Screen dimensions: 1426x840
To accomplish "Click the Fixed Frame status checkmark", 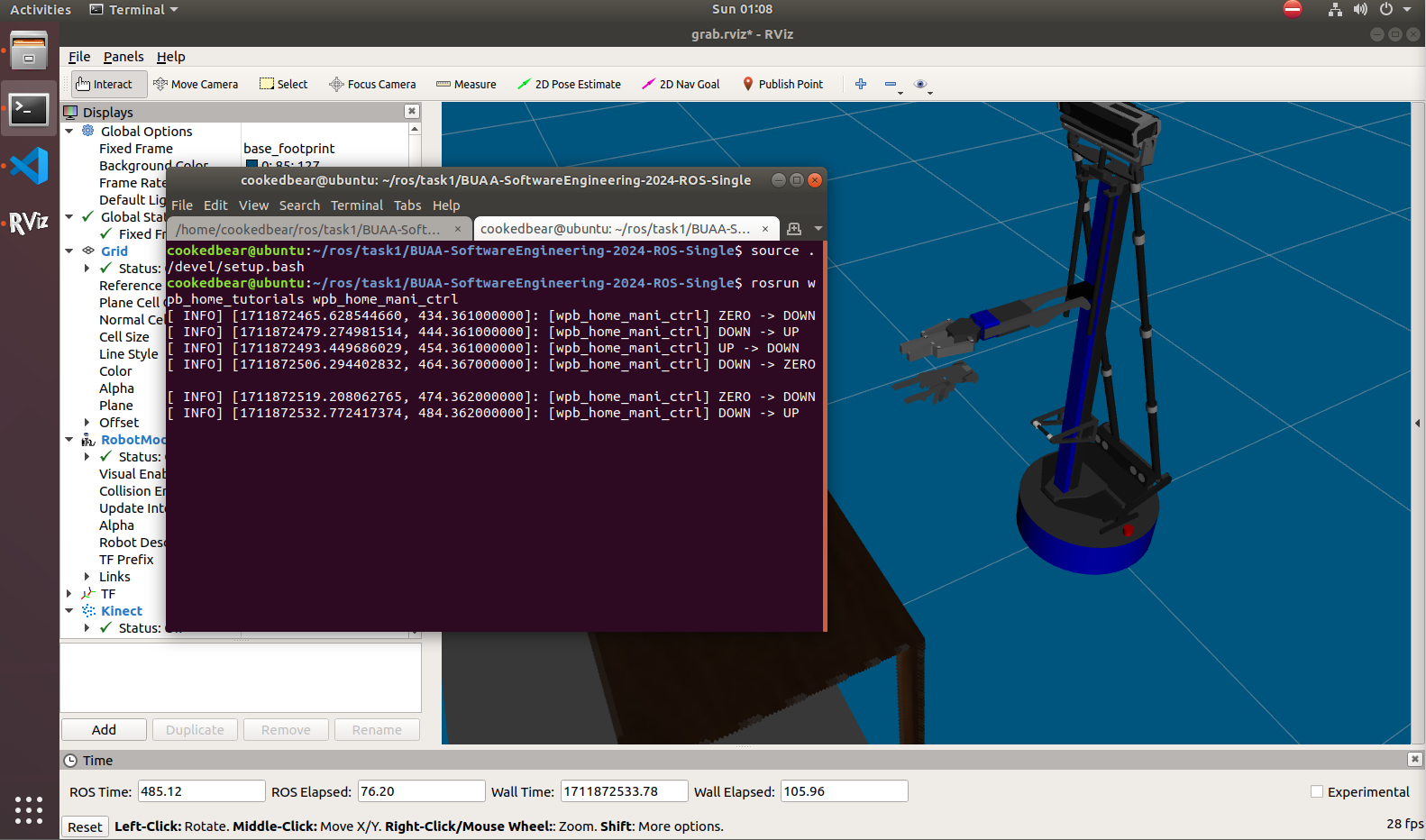I will pyautogui.click(x=105, y=233).
